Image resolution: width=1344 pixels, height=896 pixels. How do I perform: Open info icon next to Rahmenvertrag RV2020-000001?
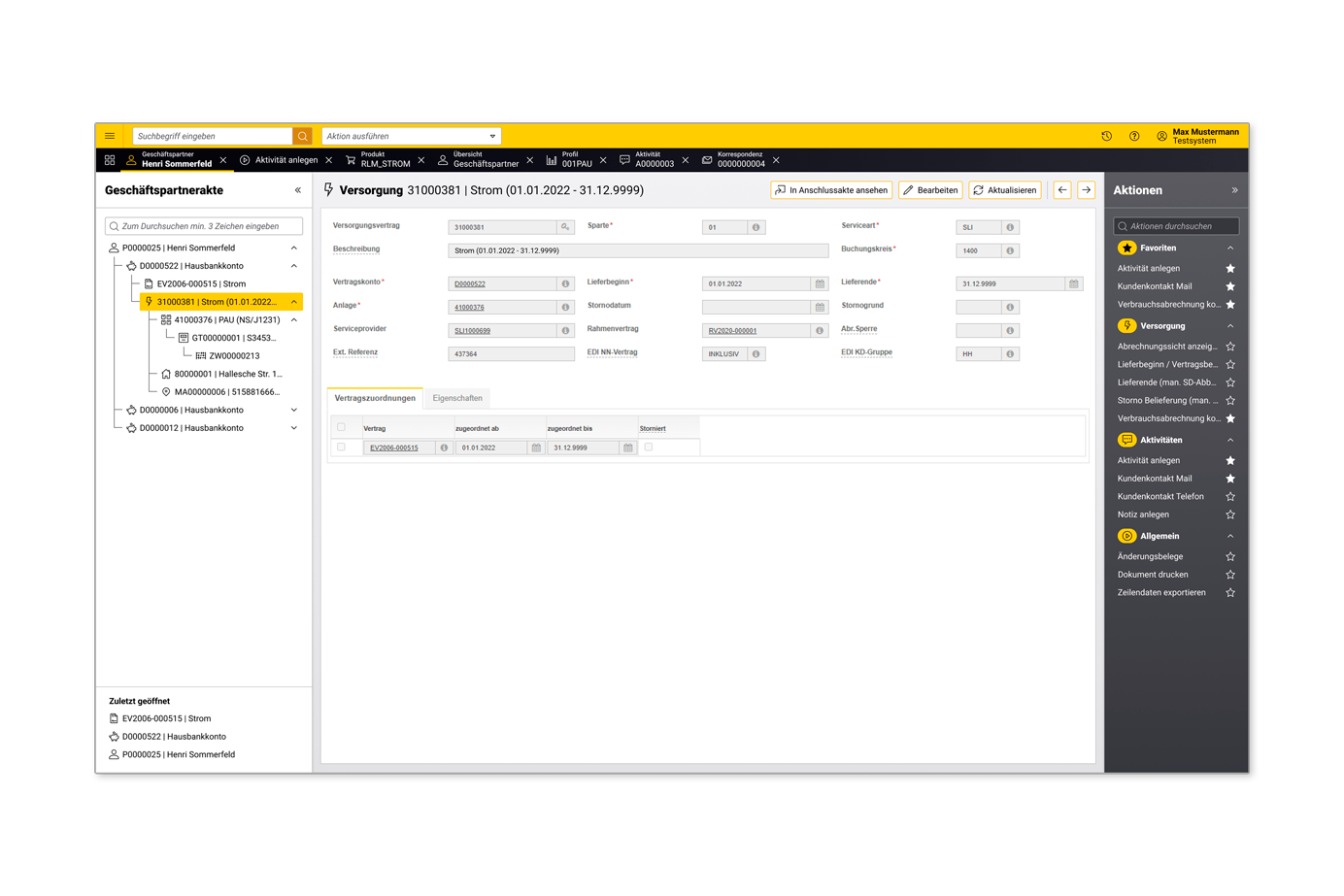[820, 330]
